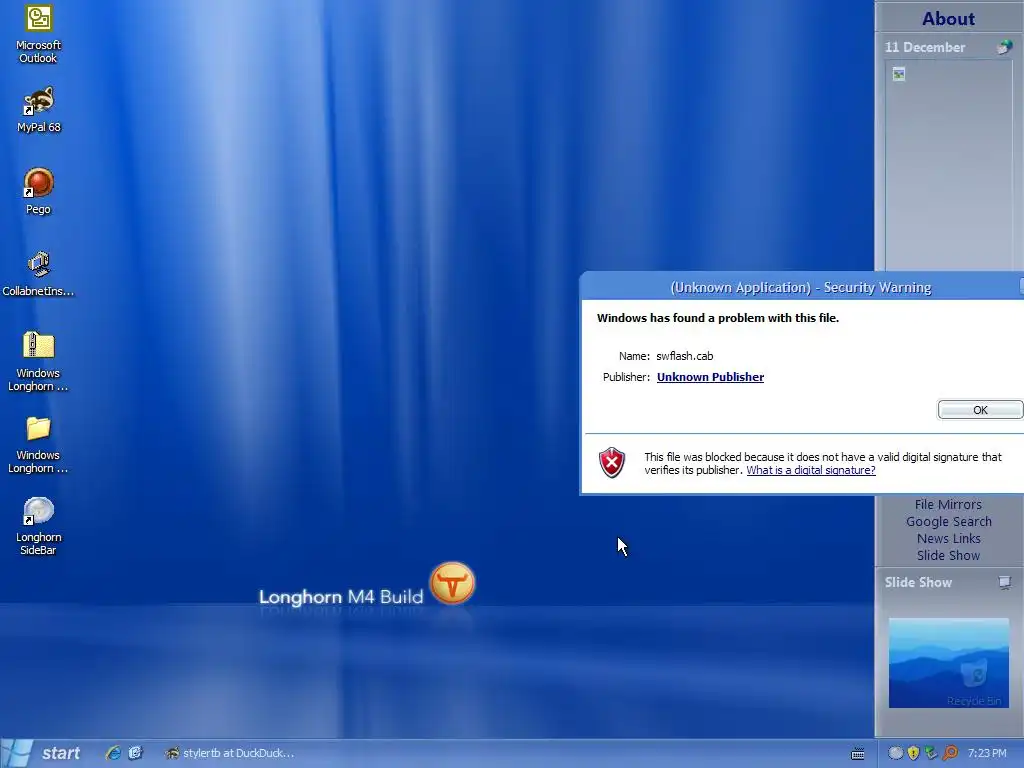Open Google Search in the sidebar
1024x768 pixels.
pyautogui.click(x=948, y=521)
